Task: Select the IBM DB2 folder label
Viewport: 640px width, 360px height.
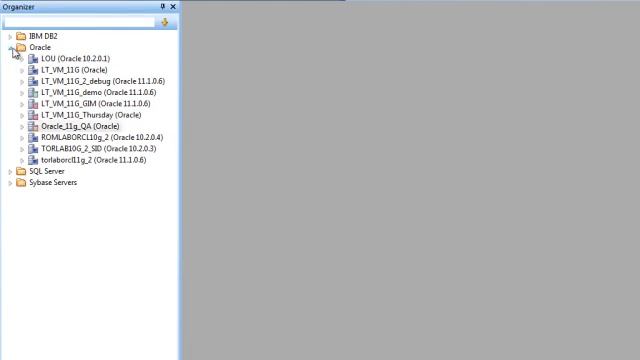Action: [x=43, y=36]
